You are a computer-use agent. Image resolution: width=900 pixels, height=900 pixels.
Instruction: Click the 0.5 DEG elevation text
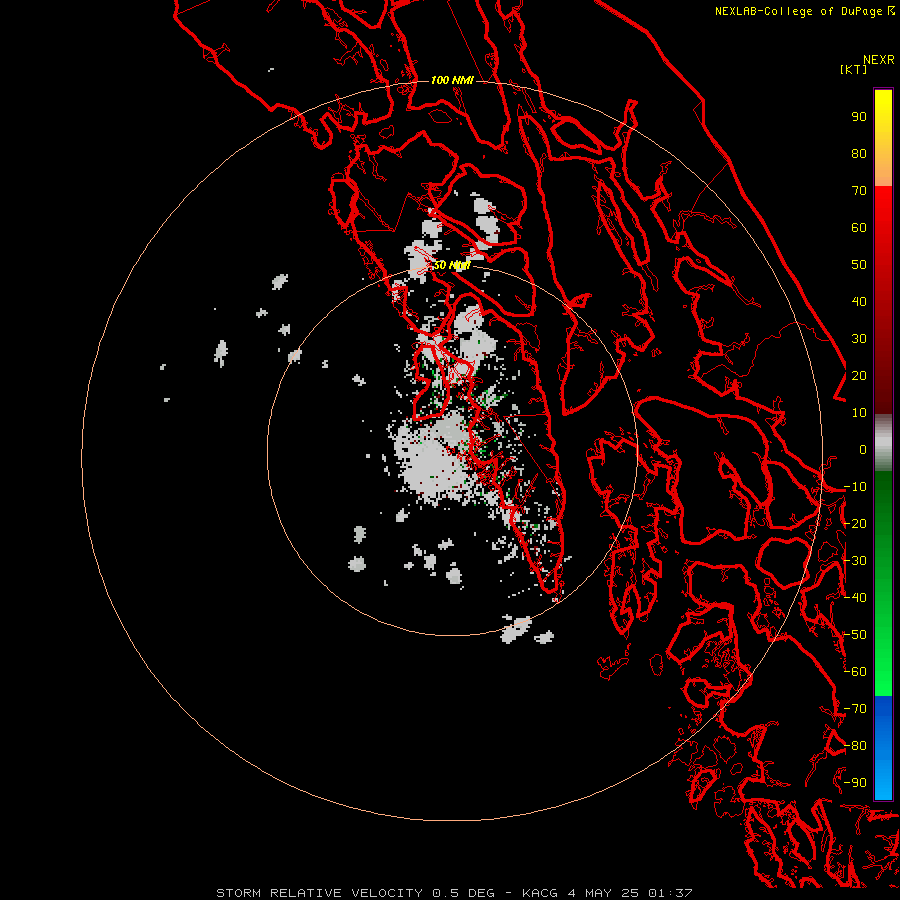point(463,893)
